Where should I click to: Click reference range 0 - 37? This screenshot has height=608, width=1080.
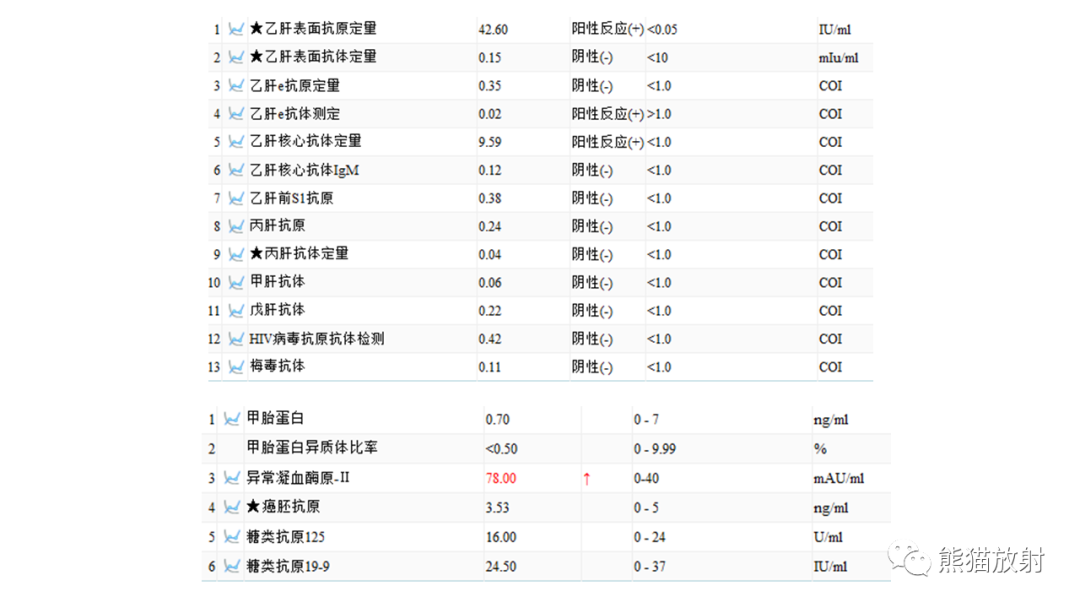pos(650,567)
